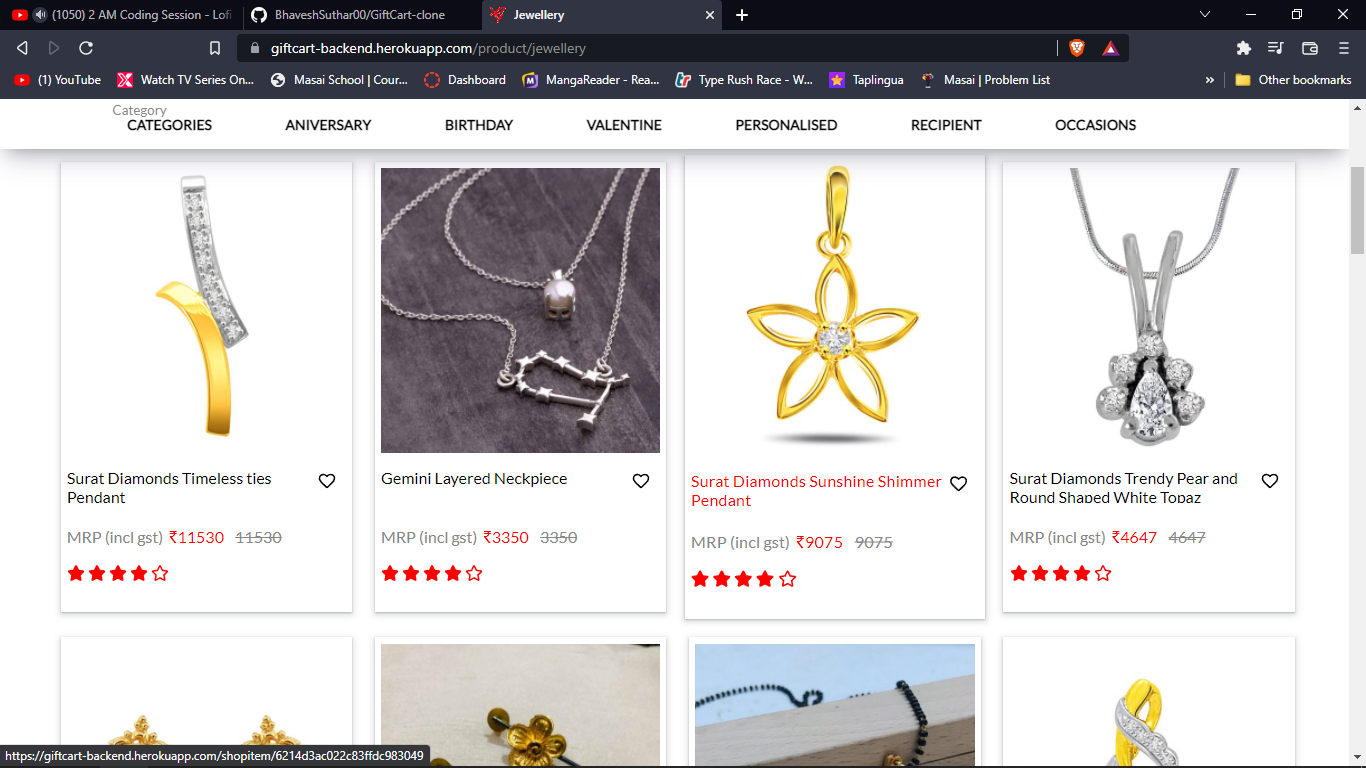
Task: Open the tab search dropdown arrow
Action: [1205, 15]
